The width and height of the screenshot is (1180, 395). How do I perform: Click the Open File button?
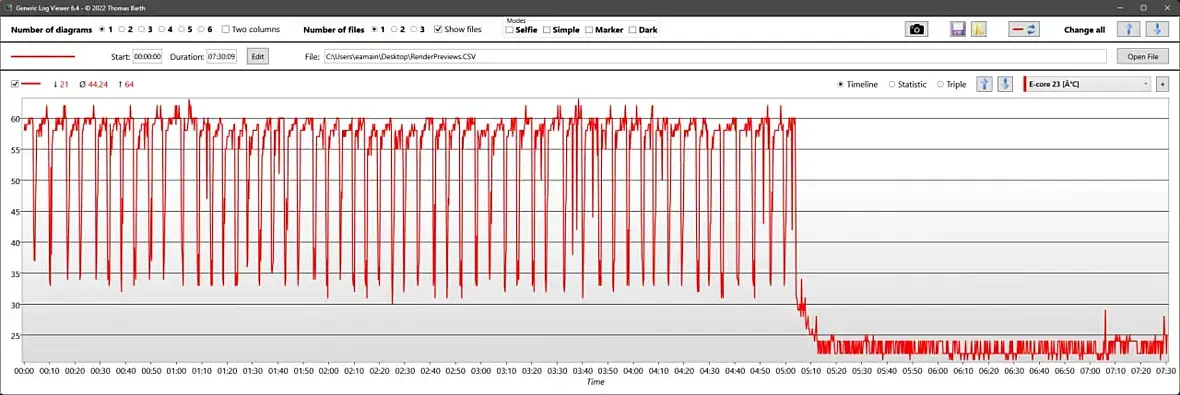pyautogui.click(x=1142, y=56)
